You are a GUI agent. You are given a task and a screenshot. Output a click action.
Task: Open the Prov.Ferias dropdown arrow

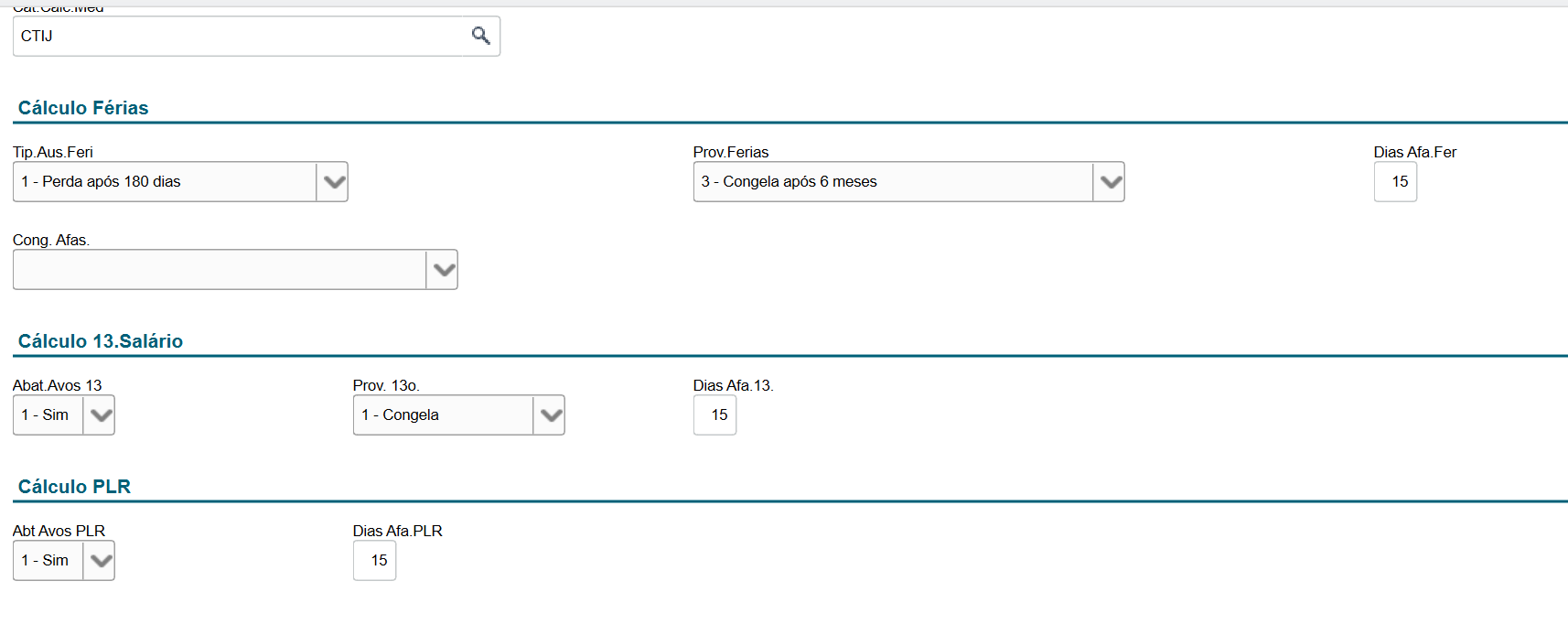coord(1110,182)
